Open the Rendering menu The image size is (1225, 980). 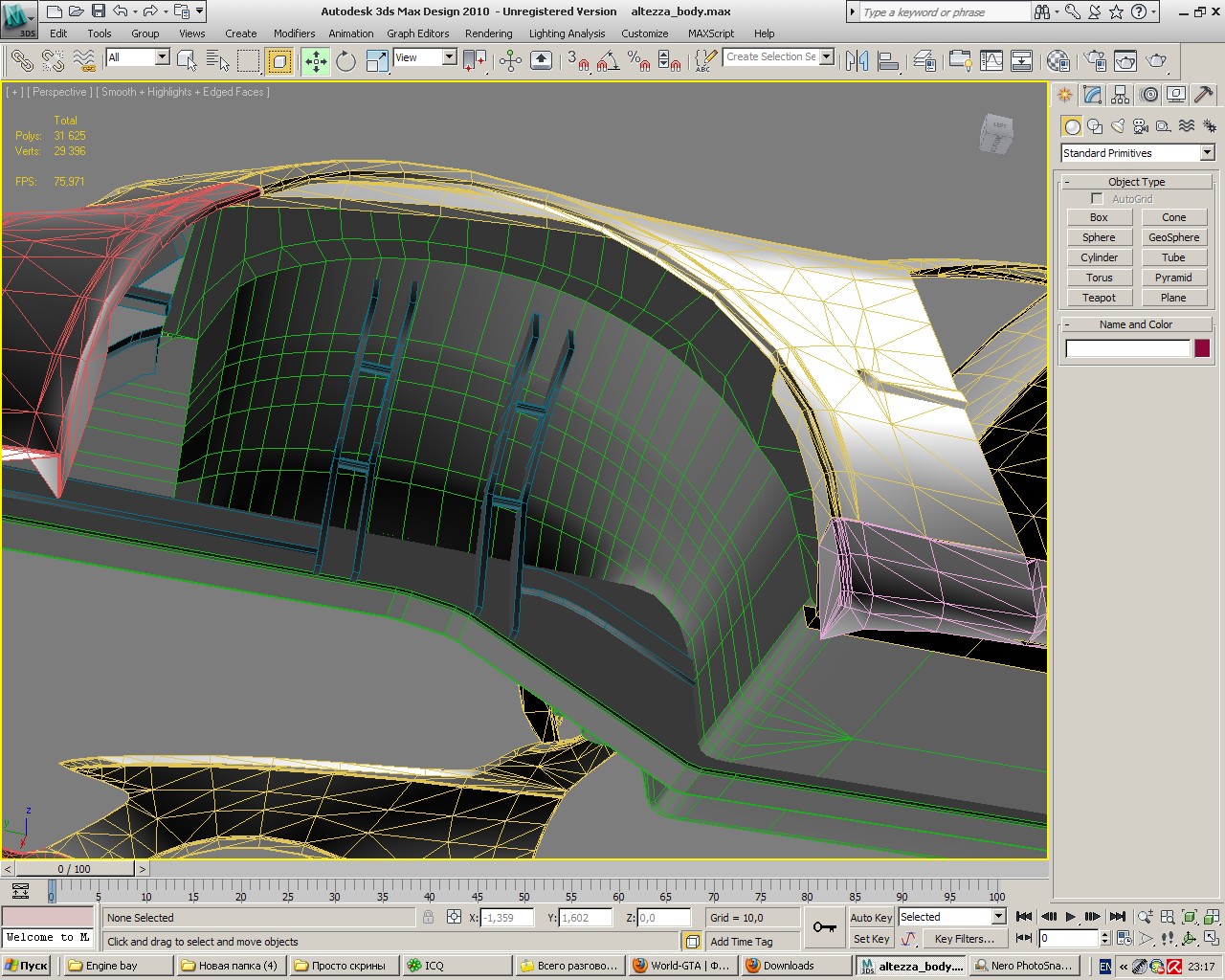tap(488, 33)
